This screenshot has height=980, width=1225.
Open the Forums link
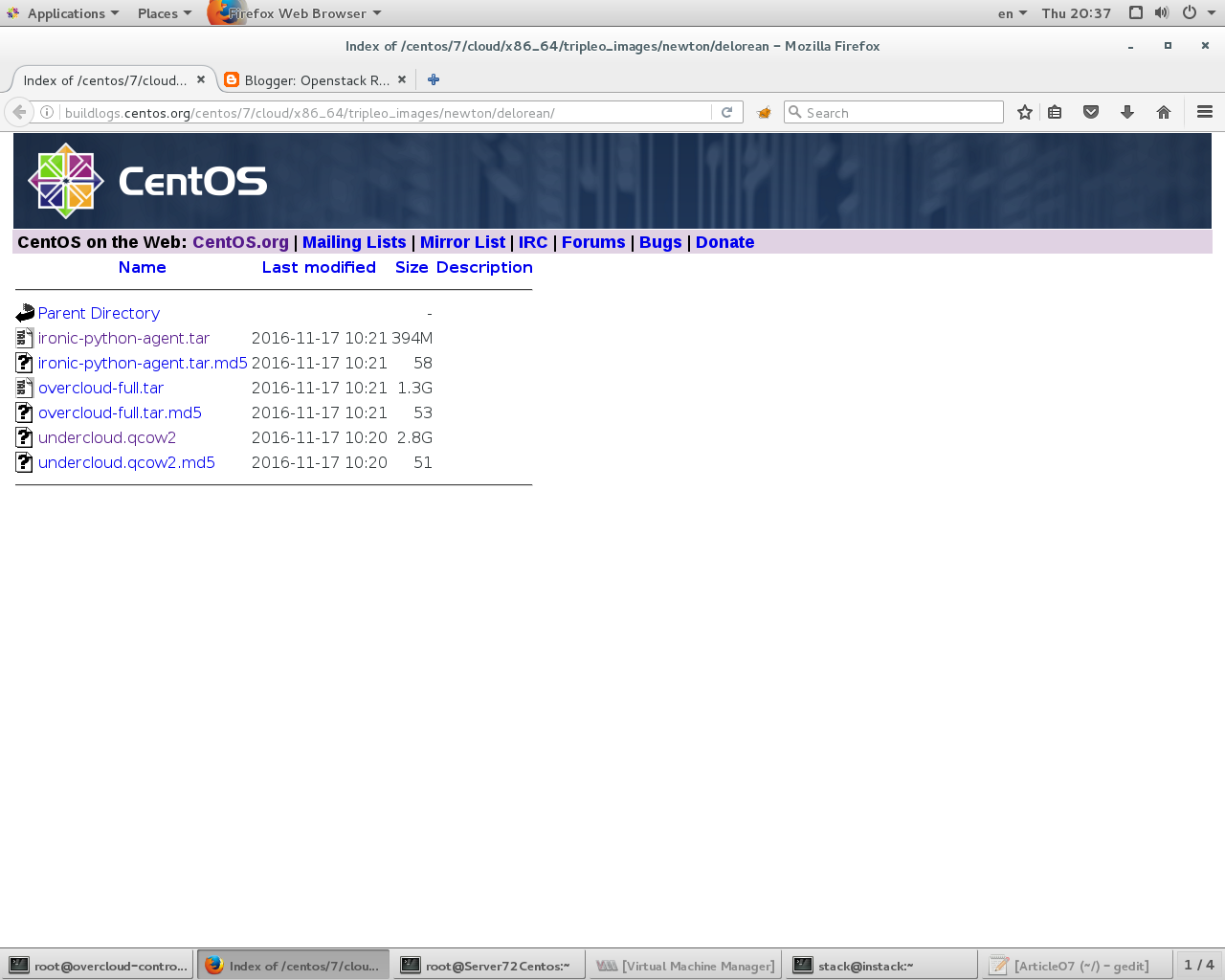coord(593,242)
